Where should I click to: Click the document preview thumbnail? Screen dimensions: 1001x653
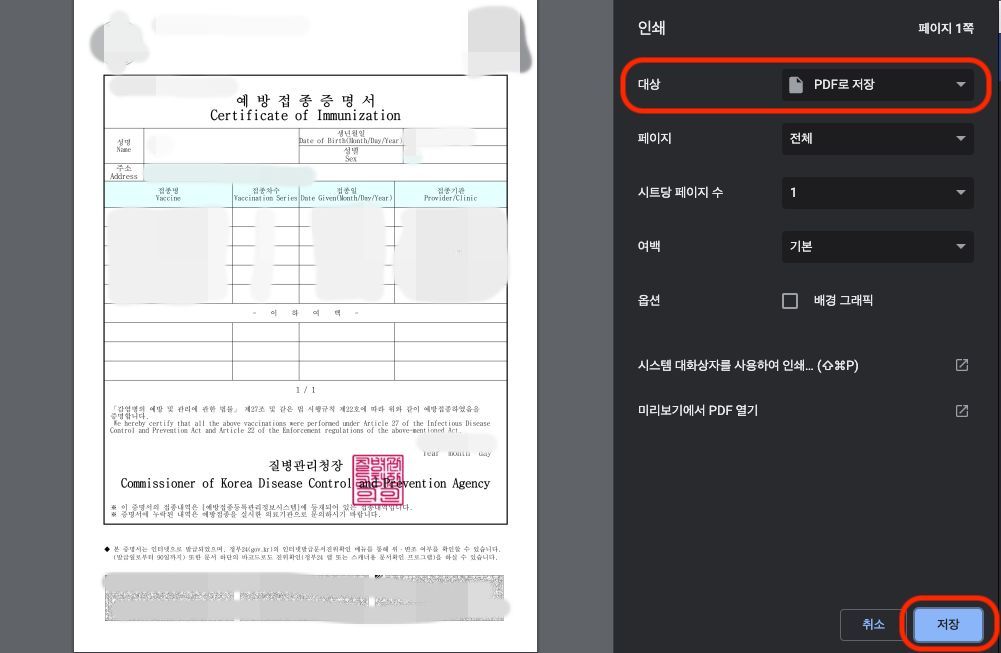305,300
